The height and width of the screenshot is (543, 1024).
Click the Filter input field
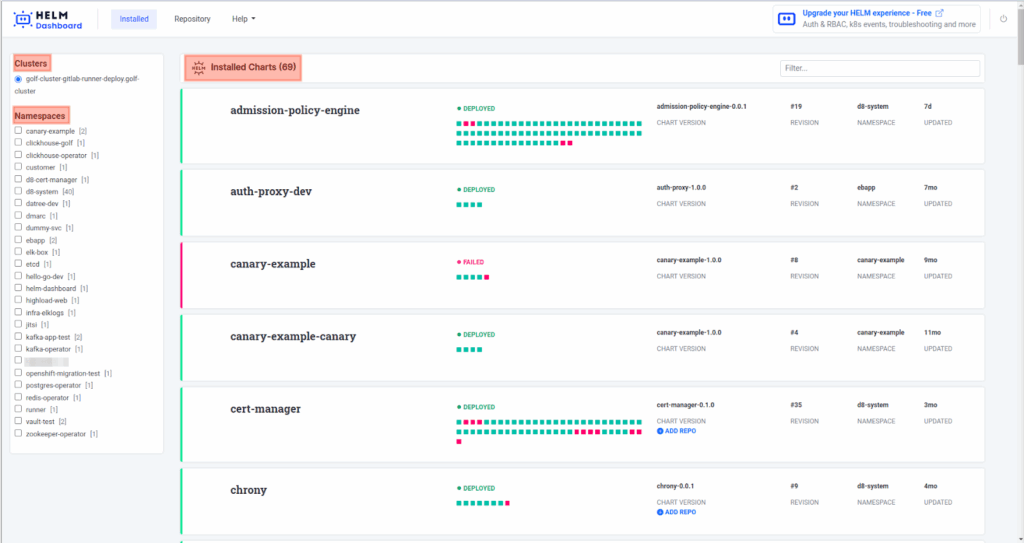point(879,68)
